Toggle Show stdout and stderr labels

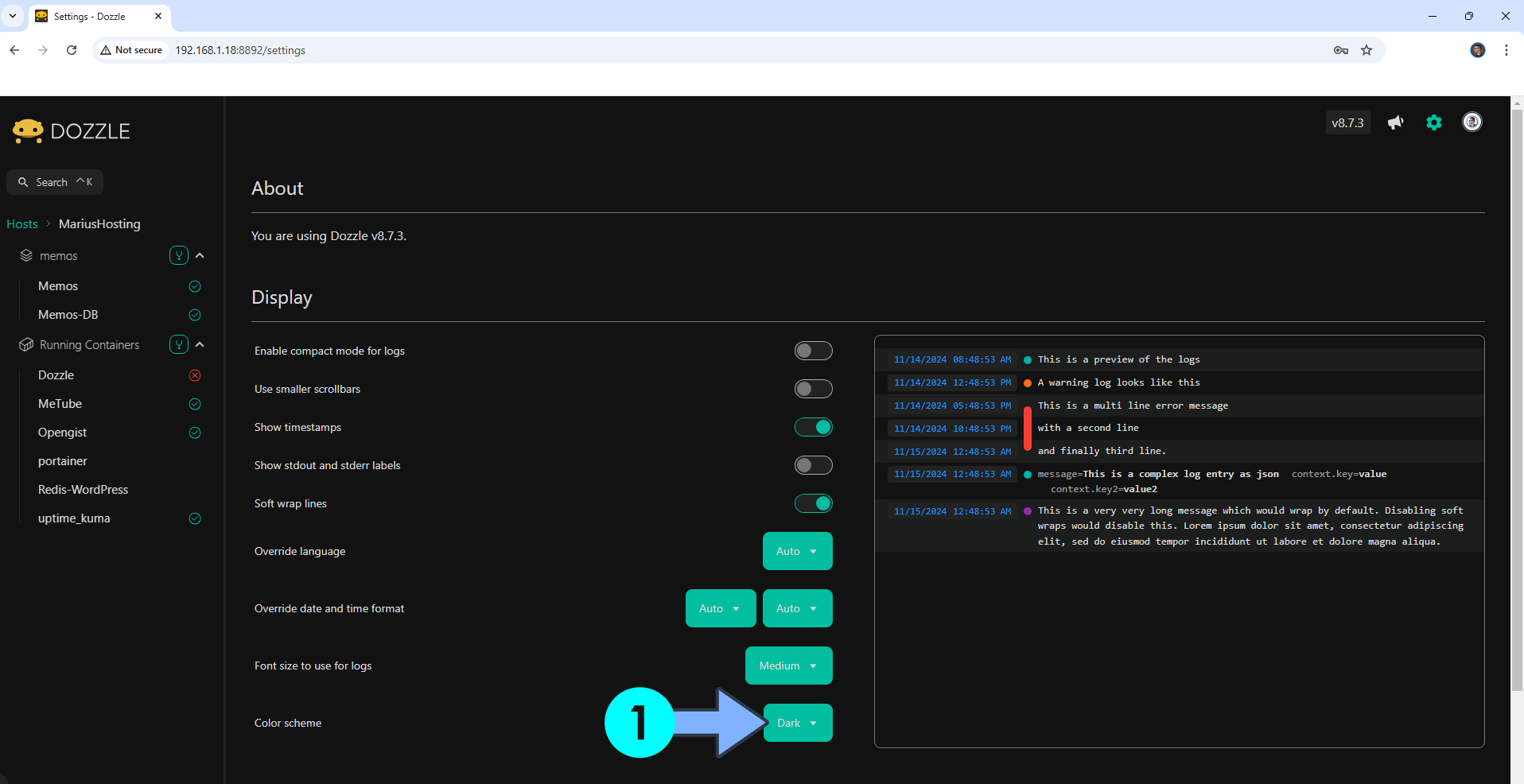pos(813,465)
